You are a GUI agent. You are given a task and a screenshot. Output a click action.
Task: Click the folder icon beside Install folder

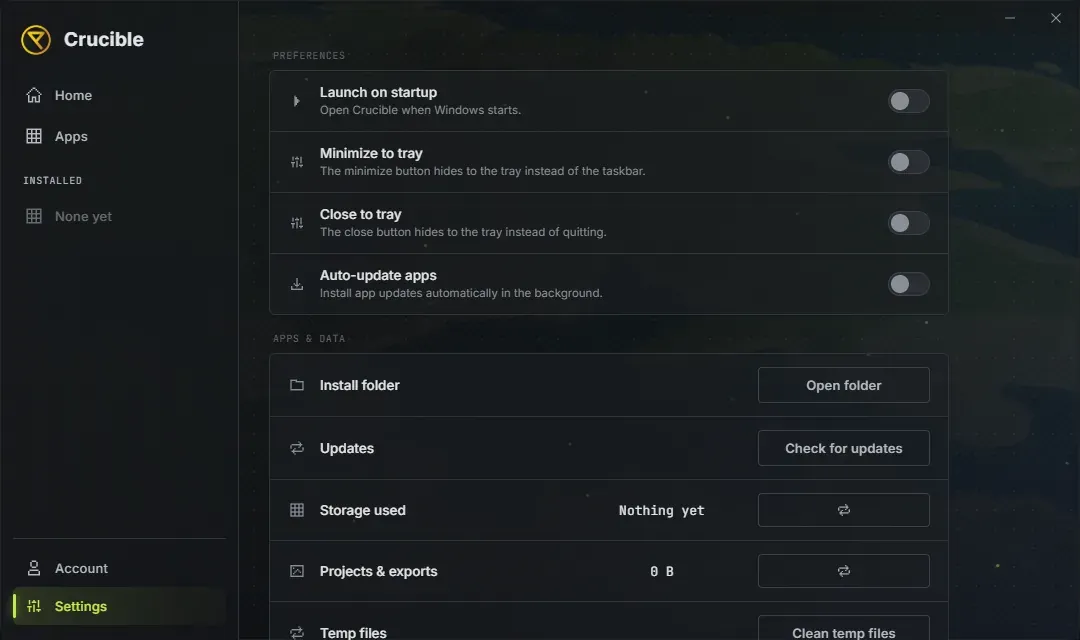pyautogui.click(x=297, y=385)
